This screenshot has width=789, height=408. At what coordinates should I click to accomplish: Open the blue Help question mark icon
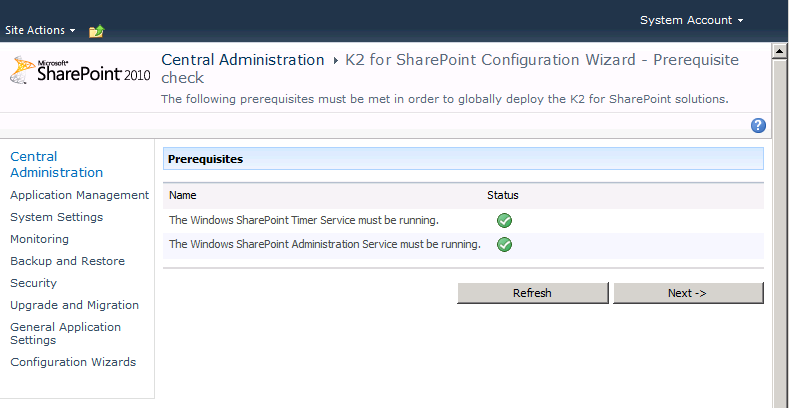758,125
